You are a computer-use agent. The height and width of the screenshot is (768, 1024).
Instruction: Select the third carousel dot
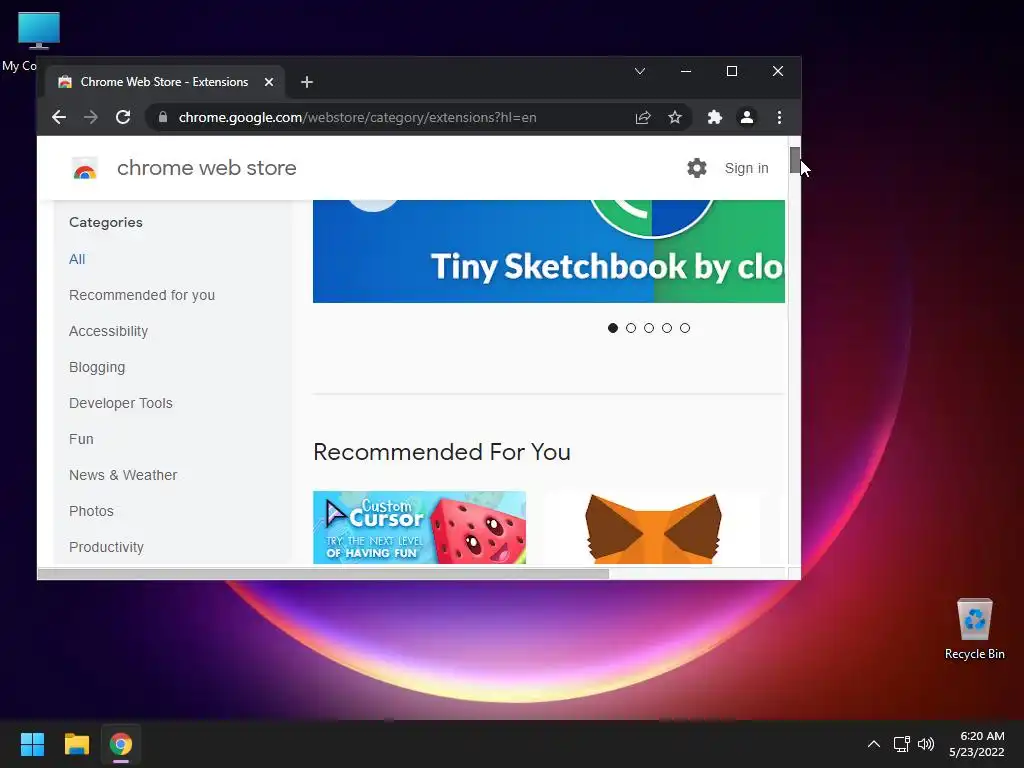[648, 328]
